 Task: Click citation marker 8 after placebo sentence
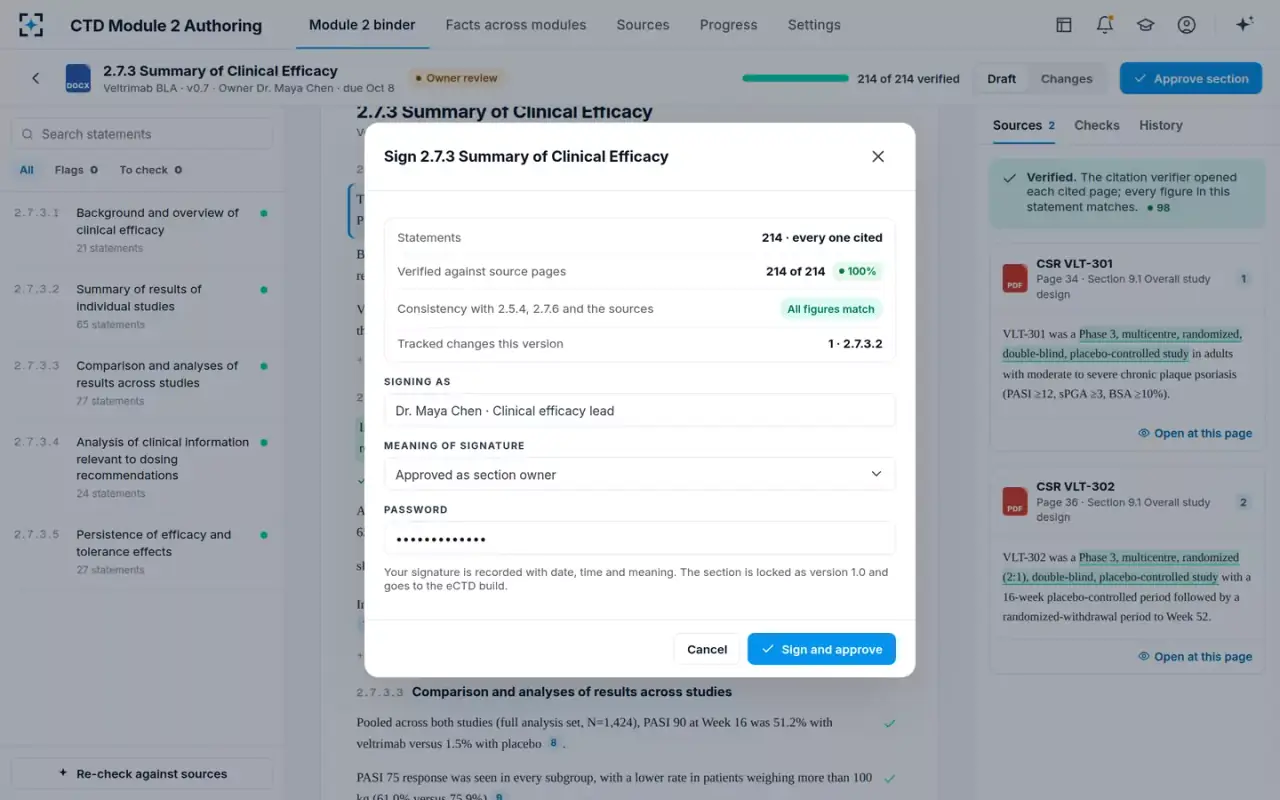tap(553, 744)
